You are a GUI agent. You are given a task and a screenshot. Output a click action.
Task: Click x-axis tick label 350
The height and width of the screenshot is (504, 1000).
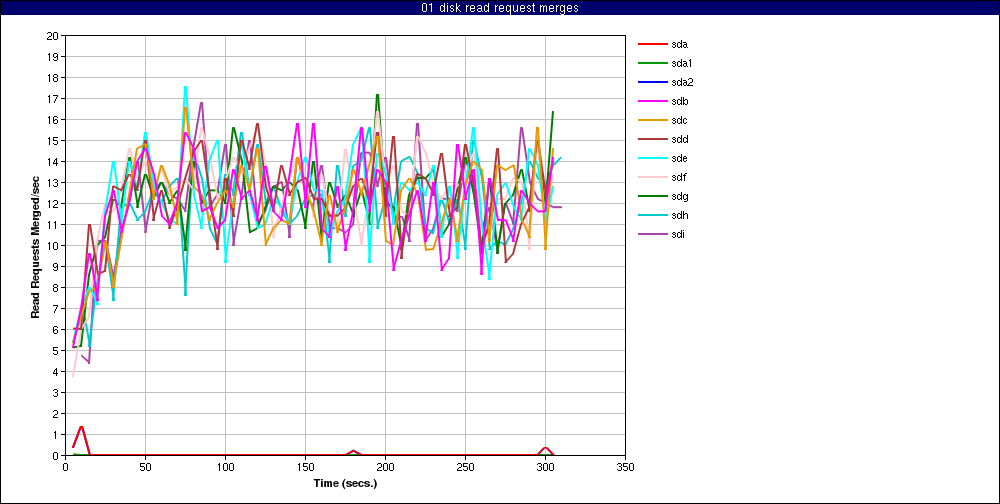pos(626,467)
